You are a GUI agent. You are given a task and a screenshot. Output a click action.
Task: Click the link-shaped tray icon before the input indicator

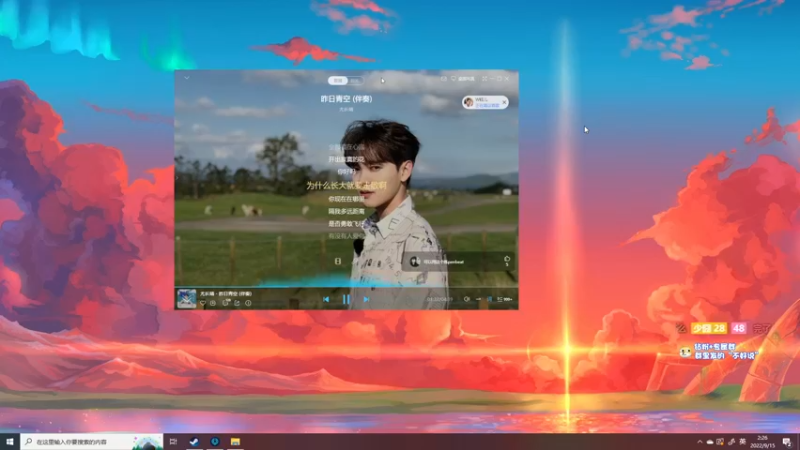(731, 442)
